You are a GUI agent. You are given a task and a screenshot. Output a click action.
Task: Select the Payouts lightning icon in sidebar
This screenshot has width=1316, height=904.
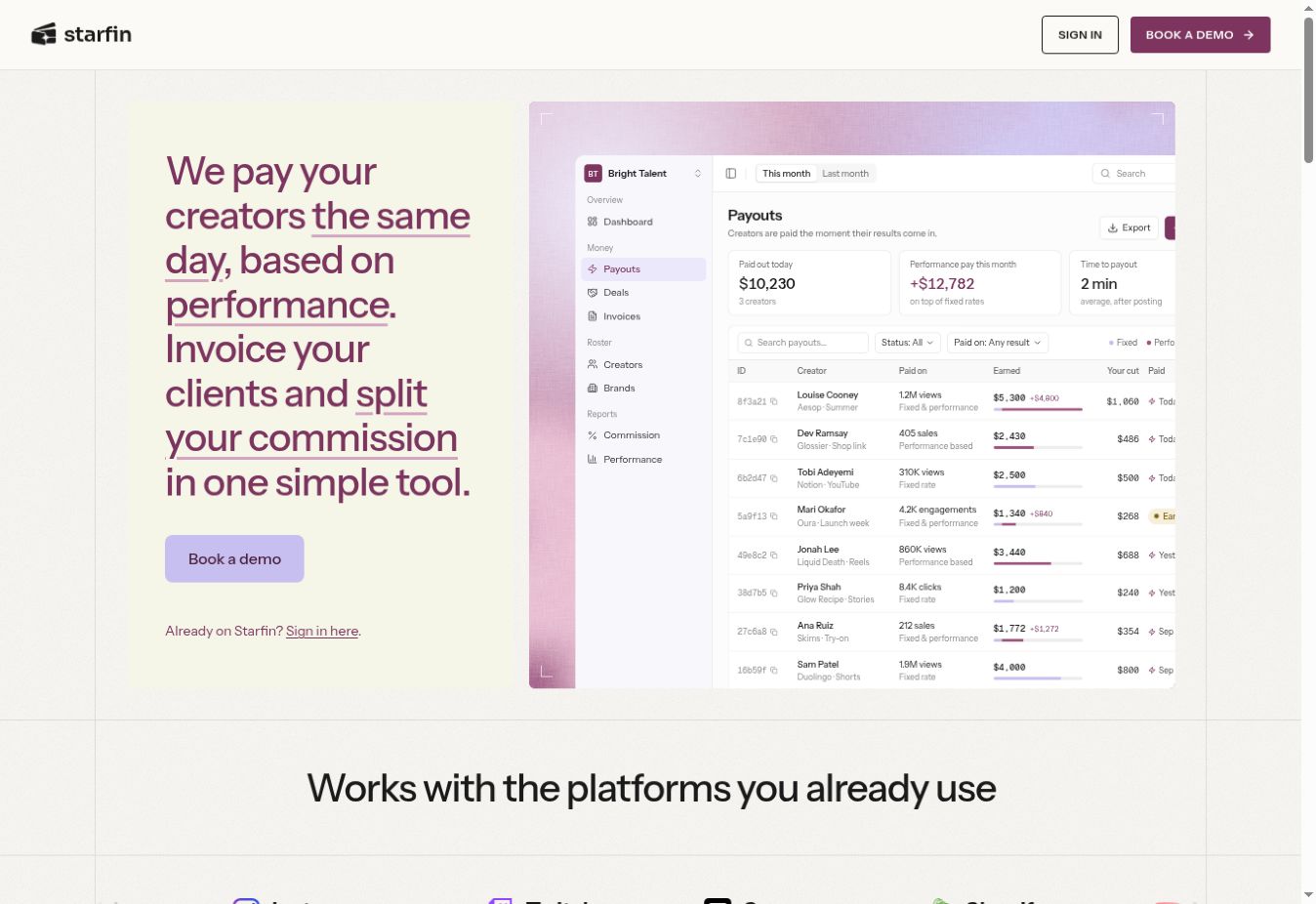(593, 269)
